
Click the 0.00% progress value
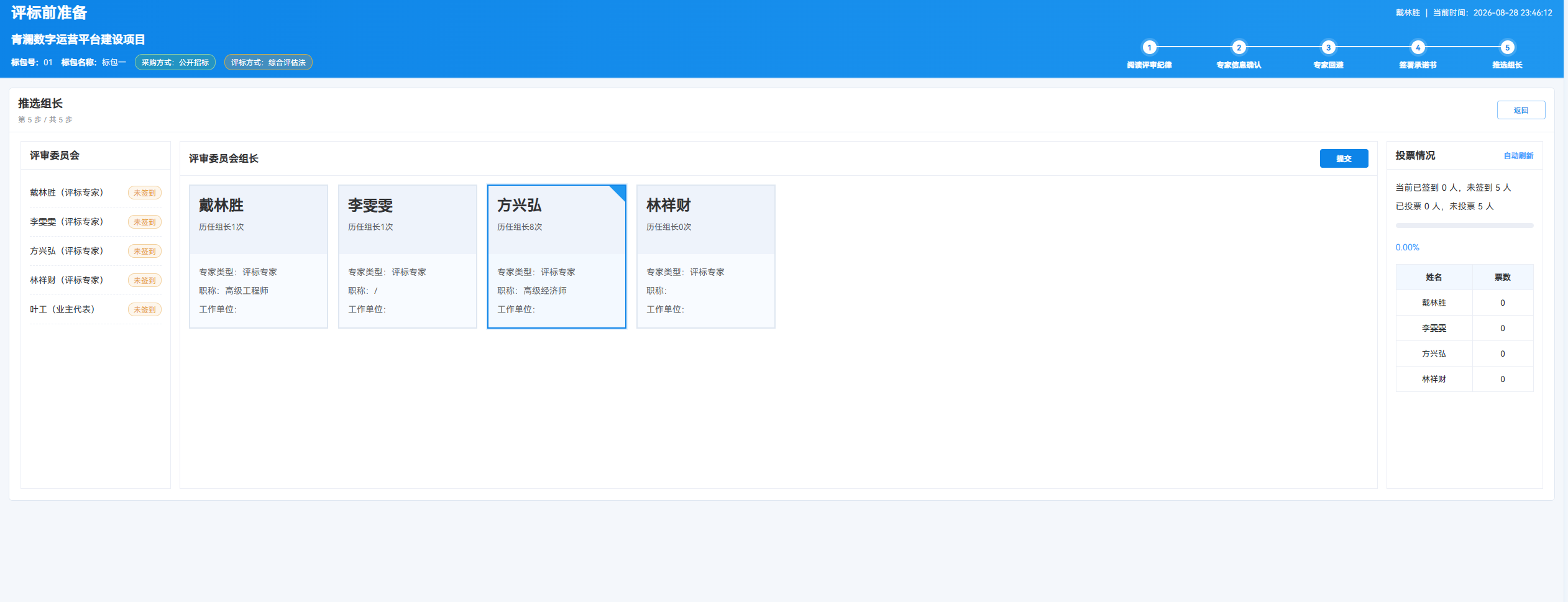1407,247
